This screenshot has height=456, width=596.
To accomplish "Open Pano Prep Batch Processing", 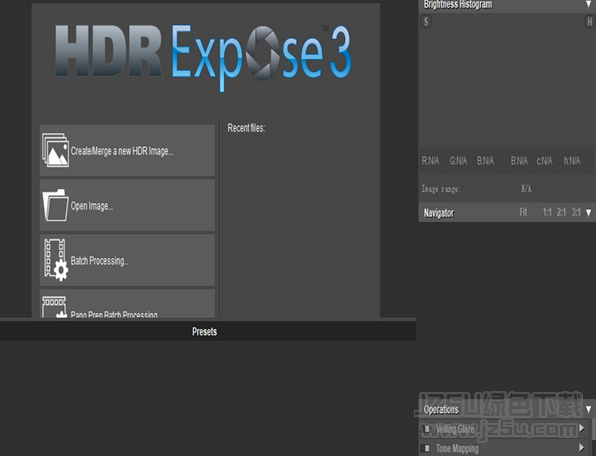I will coord(127,304).
